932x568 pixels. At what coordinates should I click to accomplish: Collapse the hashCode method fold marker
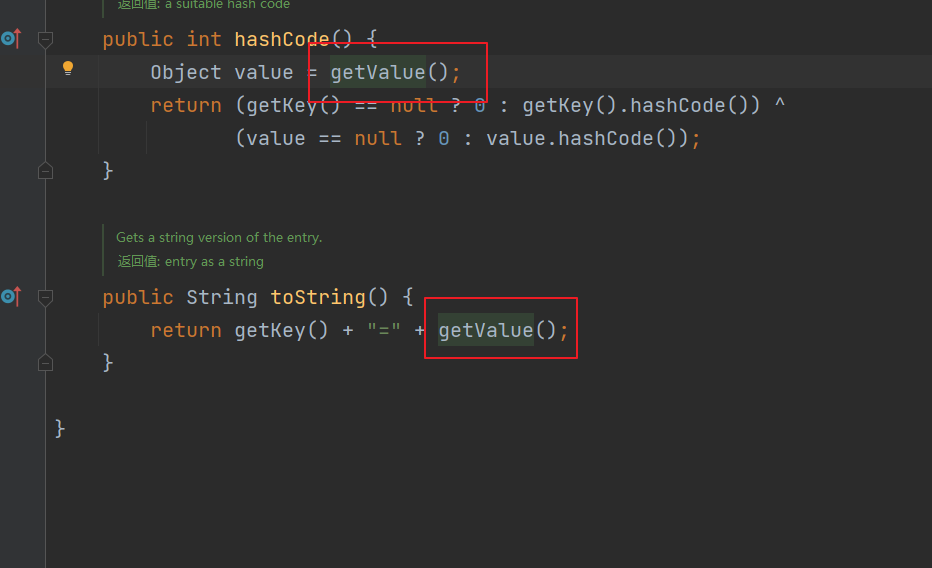coord(45,39)
